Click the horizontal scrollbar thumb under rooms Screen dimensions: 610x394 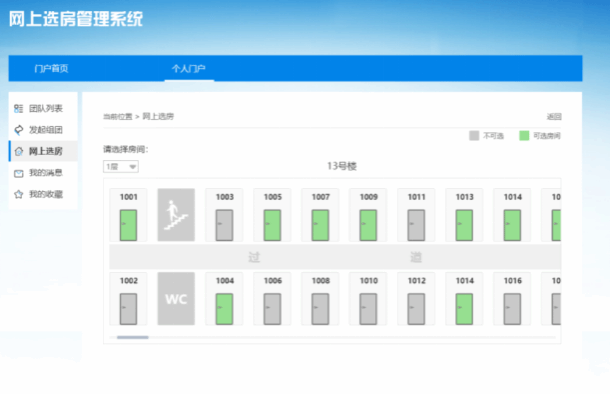click(x=133, y=337)
